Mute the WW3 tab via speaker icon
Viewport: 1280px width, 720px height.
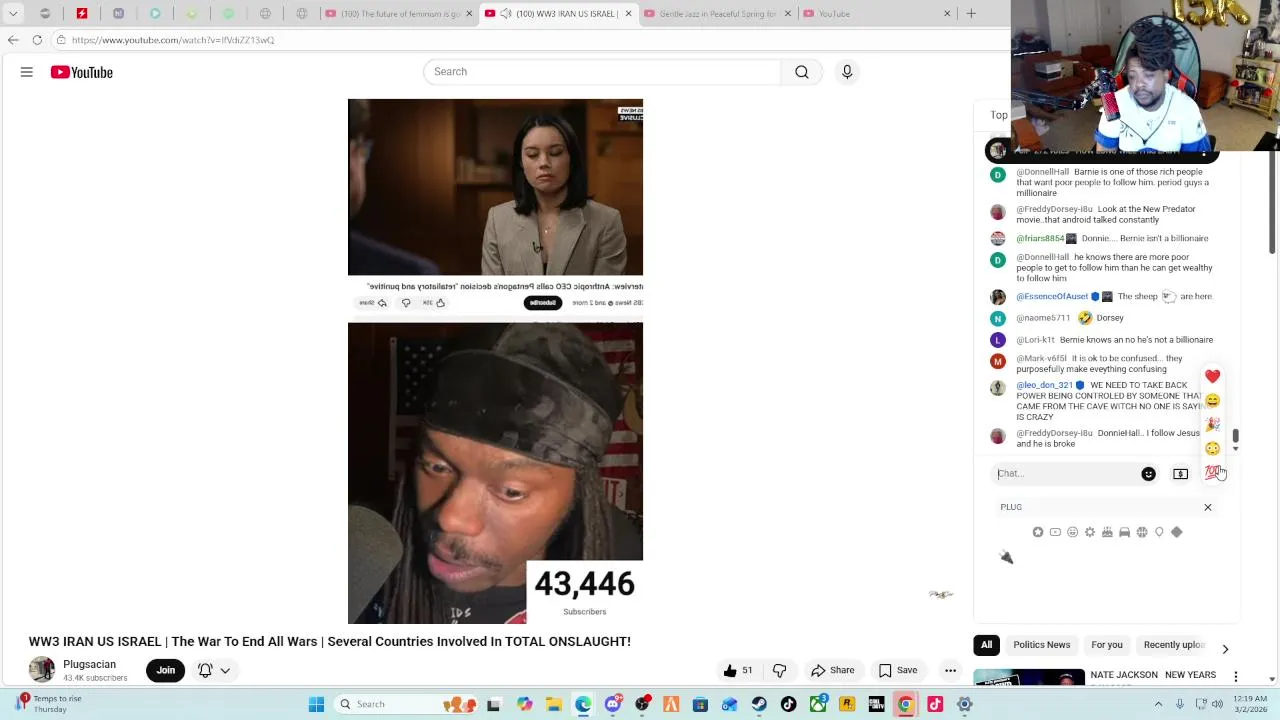click(x=506, y=14)
